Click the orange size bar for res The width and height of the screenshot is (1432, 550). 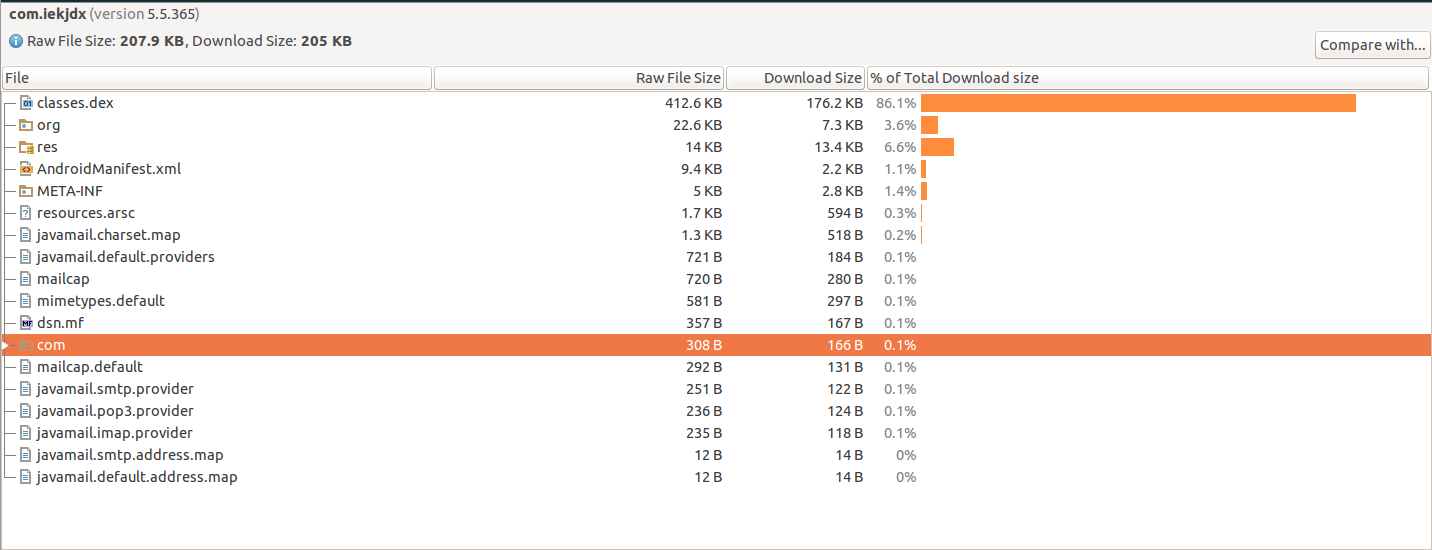937,147
